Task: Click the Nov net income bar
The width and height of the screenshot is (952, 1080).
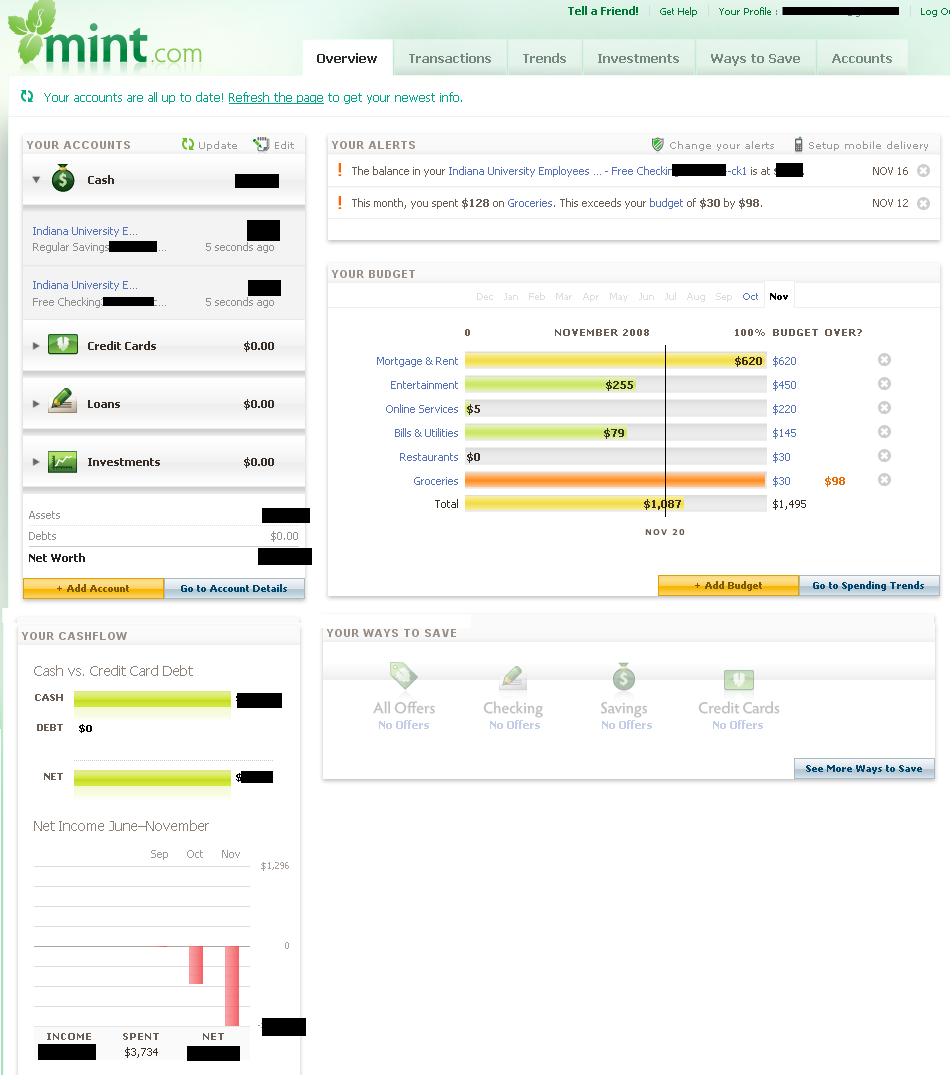Action: click(x=232, y=985)
